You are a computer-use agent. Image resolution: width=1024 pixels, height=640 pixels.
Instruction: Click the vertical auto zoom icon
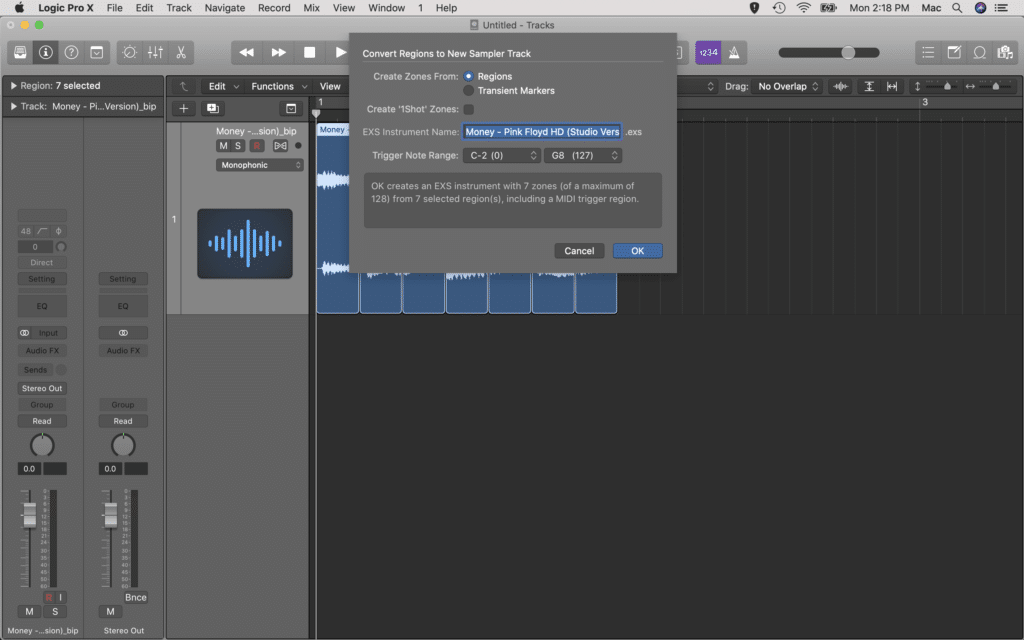click(869, 86)
